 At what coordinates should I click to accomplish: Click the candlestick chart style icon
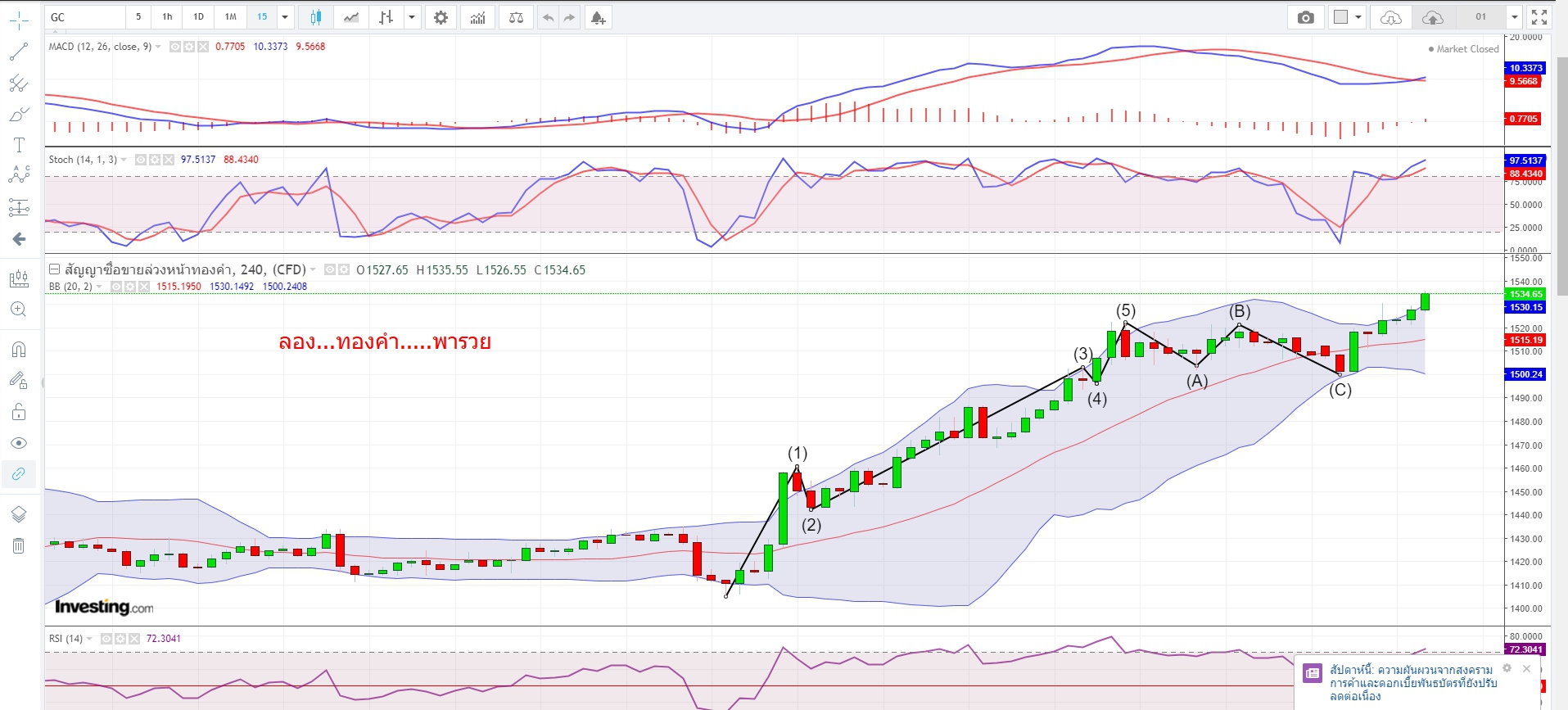tap(316, 17)
